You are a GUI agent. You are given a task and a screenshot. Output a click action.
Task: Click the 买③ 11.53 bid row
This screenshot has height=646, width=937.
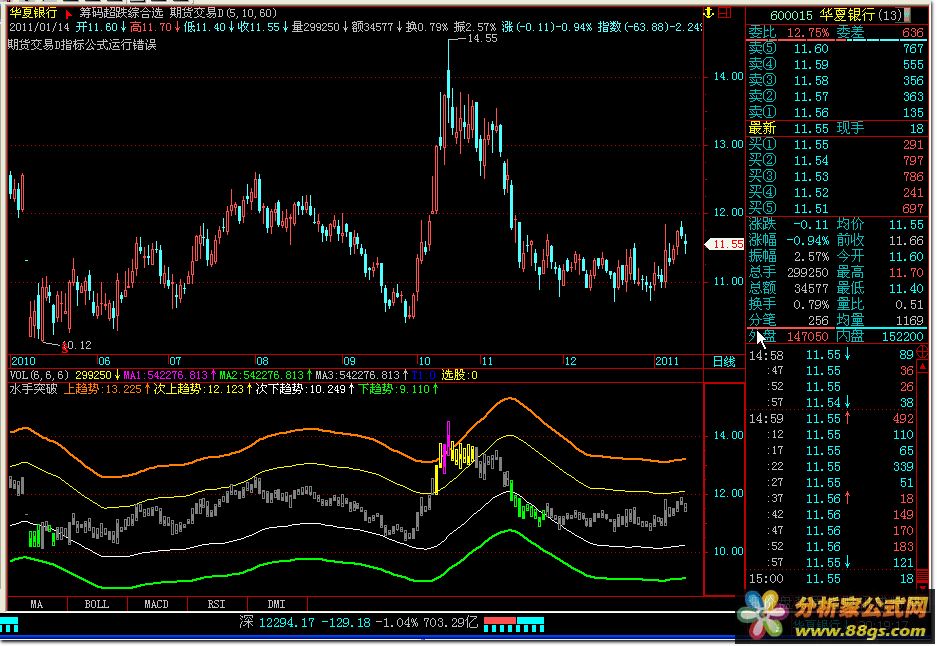coord(836,177)
